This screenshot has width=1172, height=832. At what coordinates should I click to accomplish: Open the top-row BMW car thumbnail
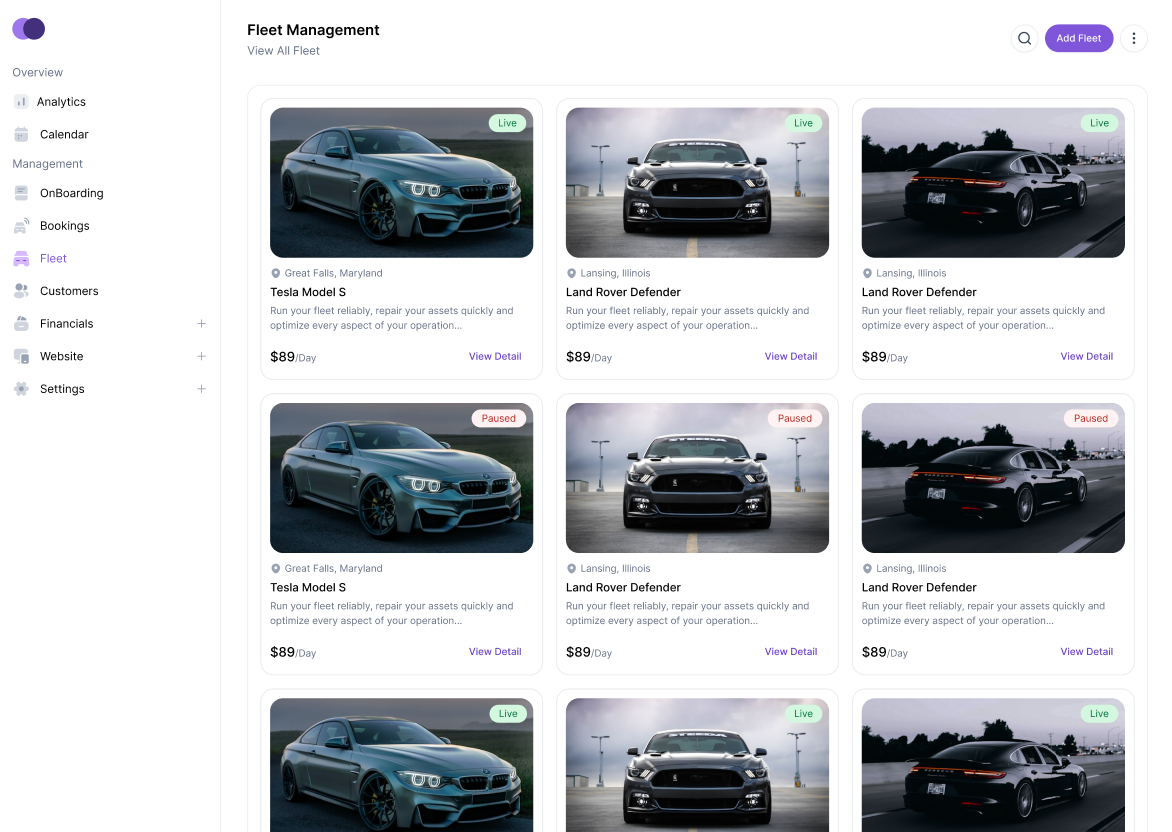[x=401, y=182]
